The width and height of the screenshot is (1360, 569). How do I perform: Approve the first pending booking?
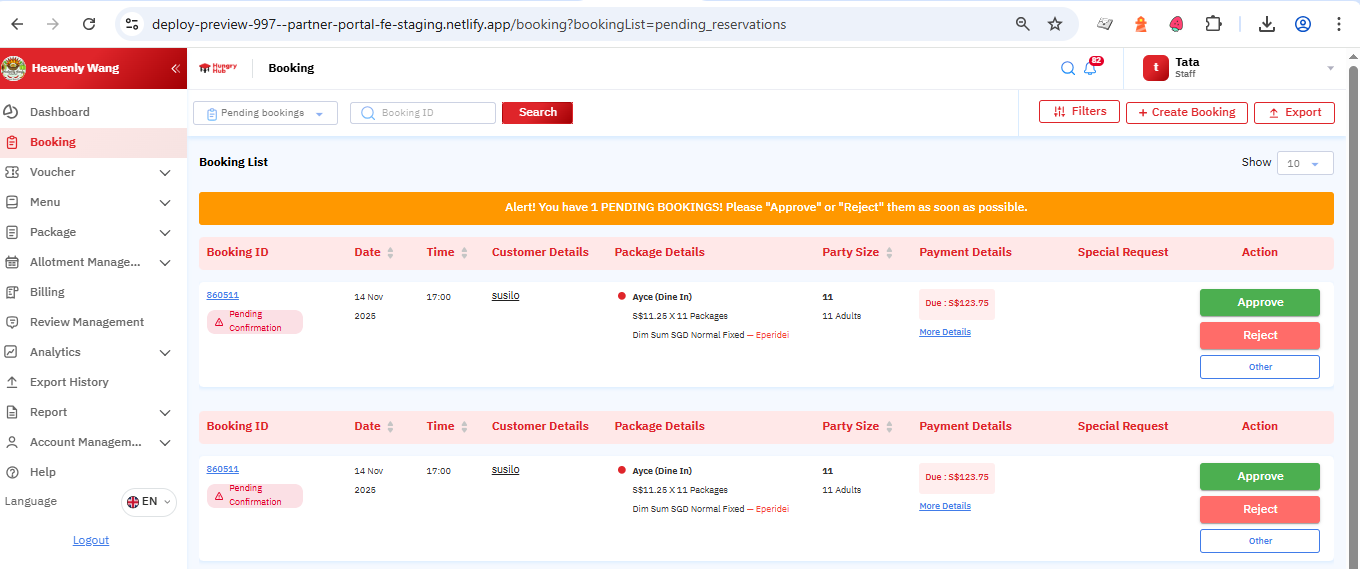[1259, 302]
